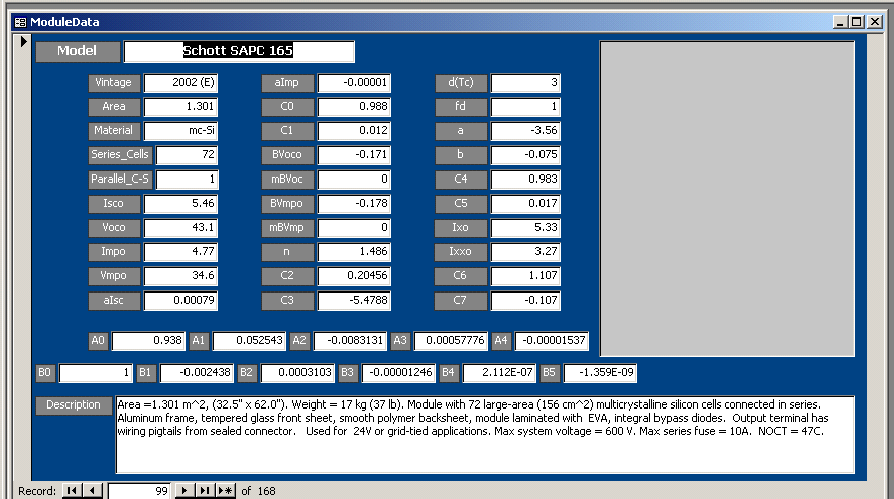Image resolution: width=894 pixels, height=499 pixels.
Task: Edit the Parallel_C-S field value
Action: tap(187, 179)
